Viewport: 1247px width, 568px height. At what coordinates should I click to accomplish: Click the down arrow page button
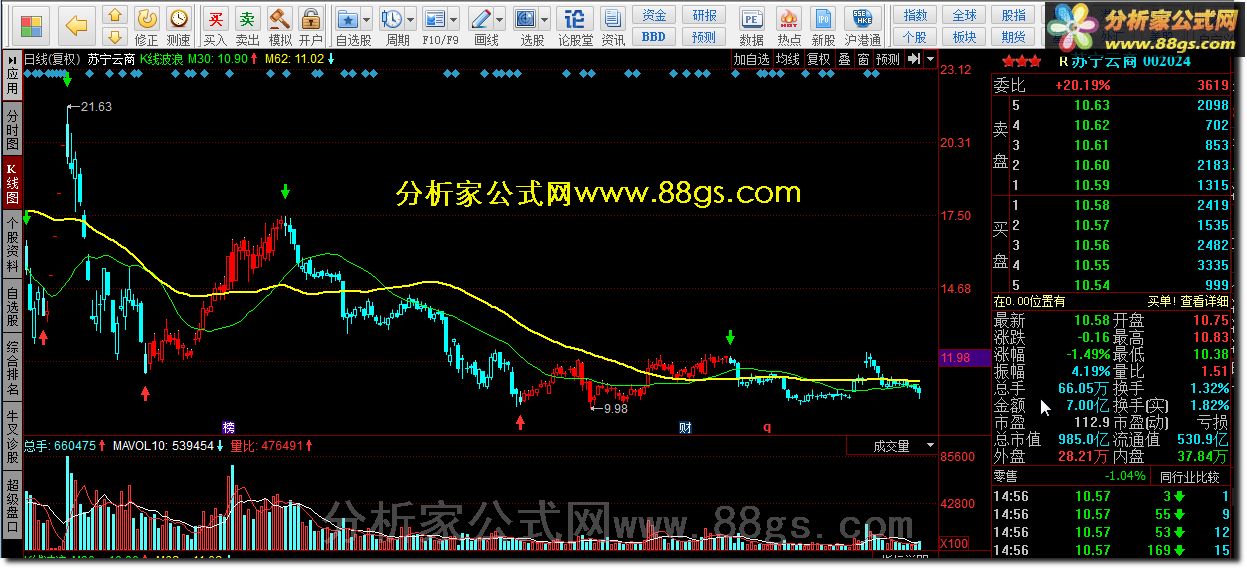[116, 37]
